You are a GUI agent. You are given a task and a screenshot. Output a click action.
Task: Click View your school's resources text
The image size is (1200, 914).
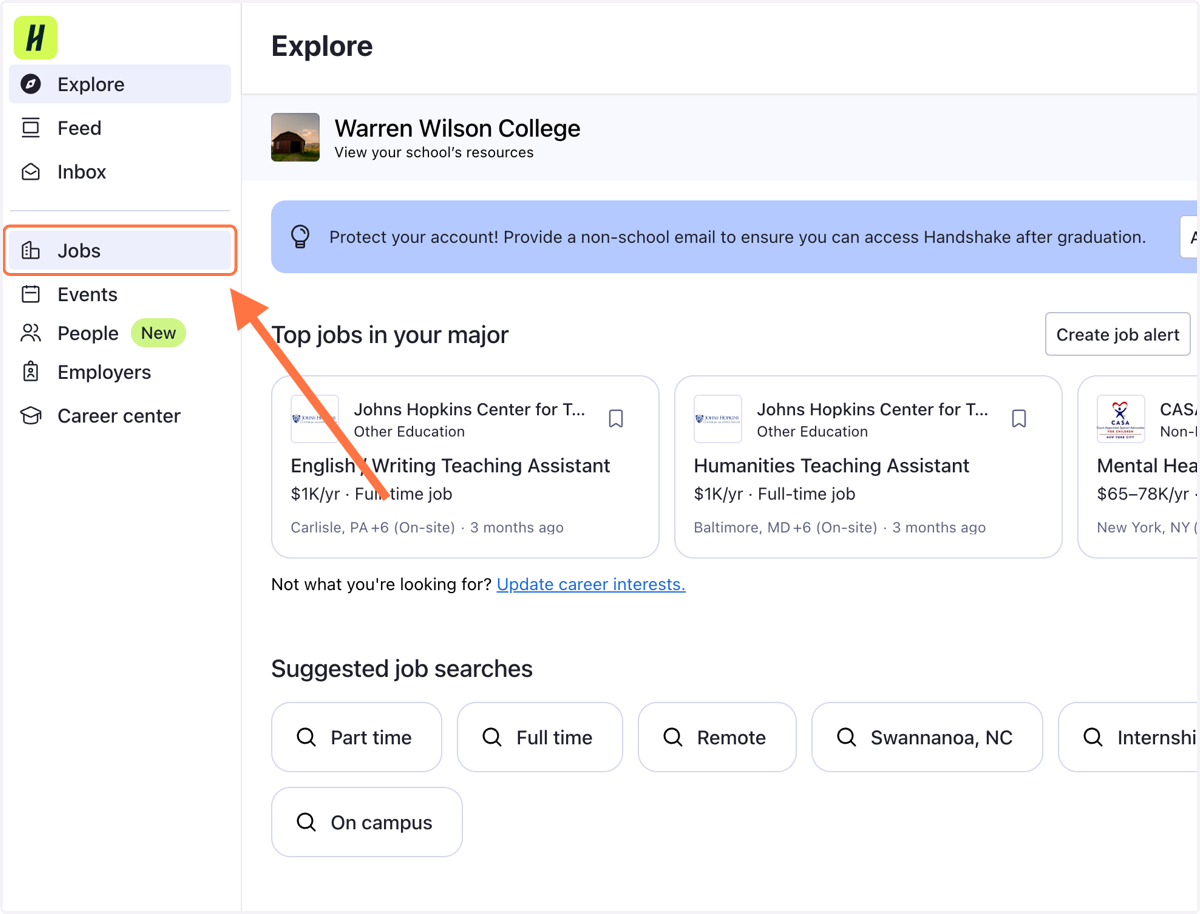[x=434, y=153]
